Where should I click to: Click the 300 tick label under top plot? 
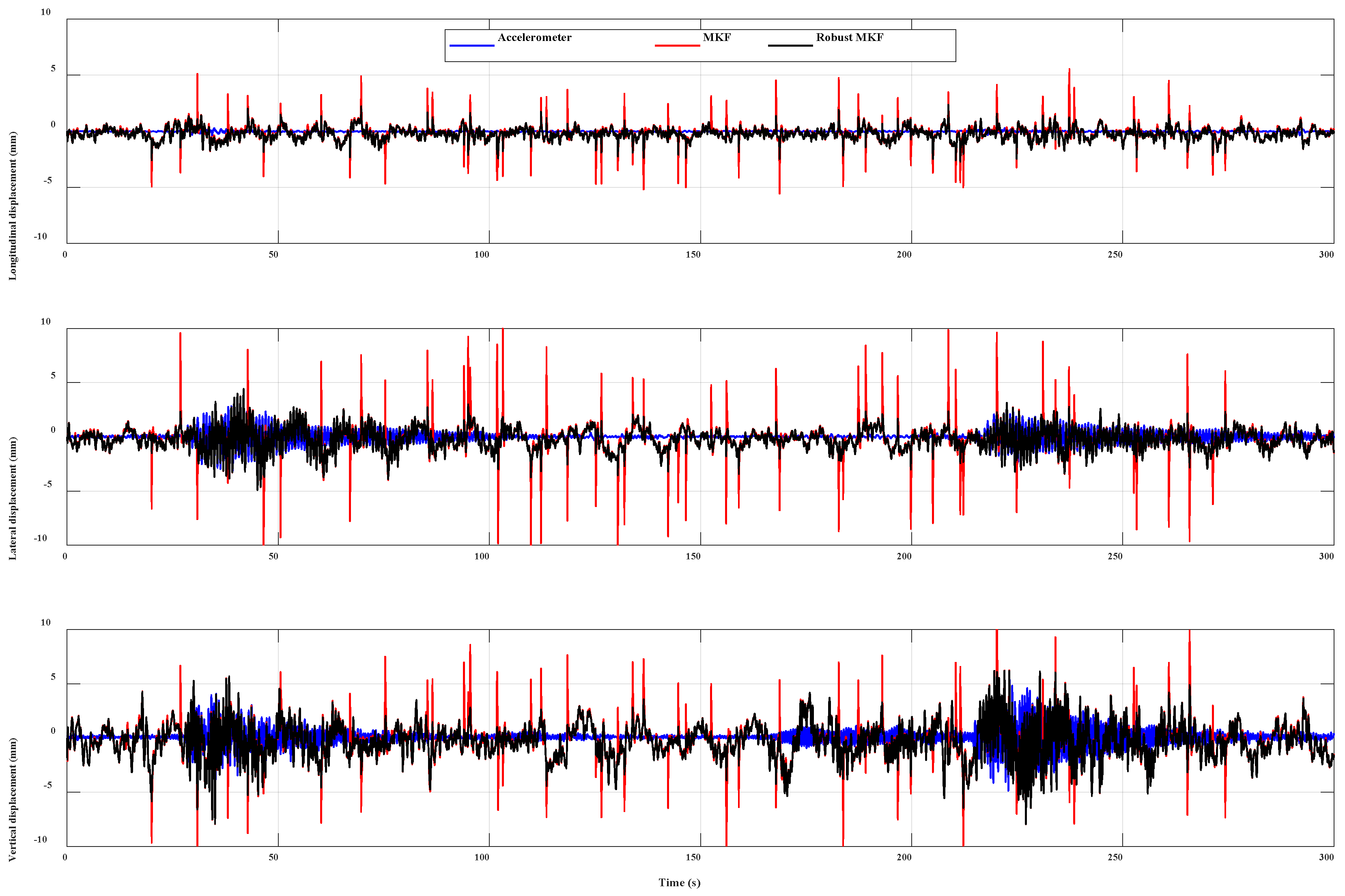[1326, 255]
